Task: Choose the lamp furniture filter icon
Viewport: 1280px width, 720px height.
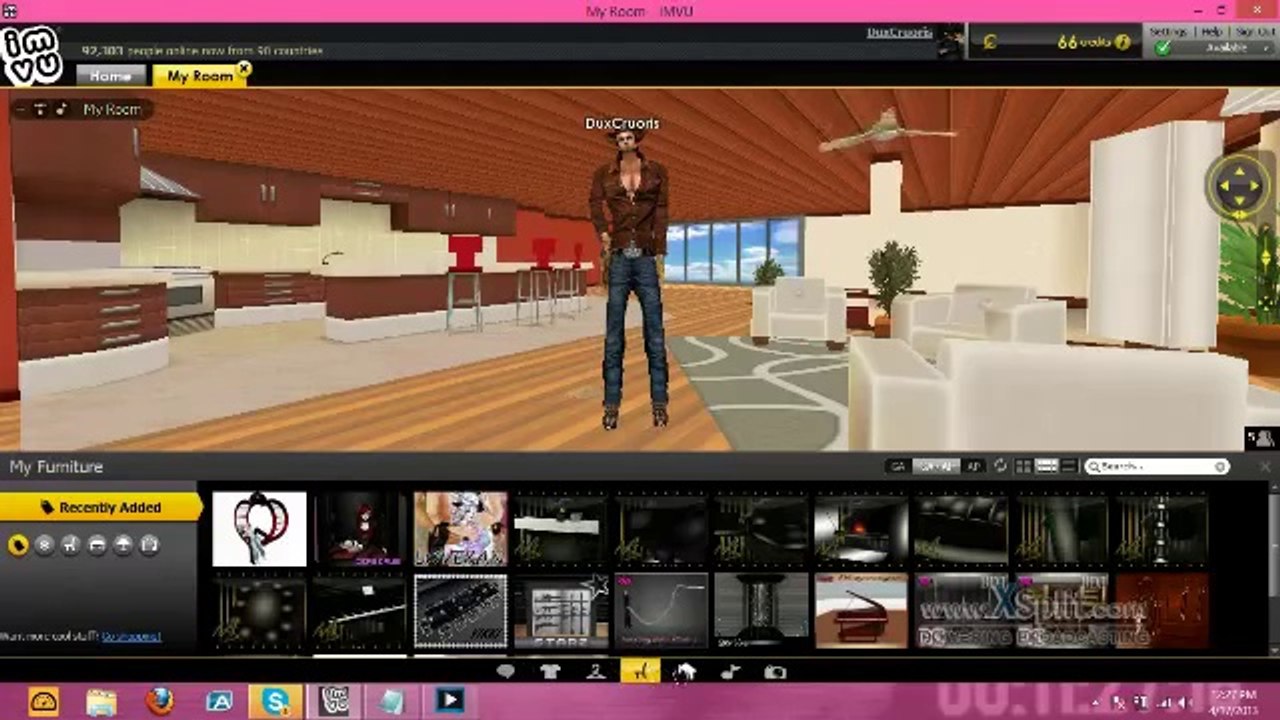Action: click(x=123, y=545)
